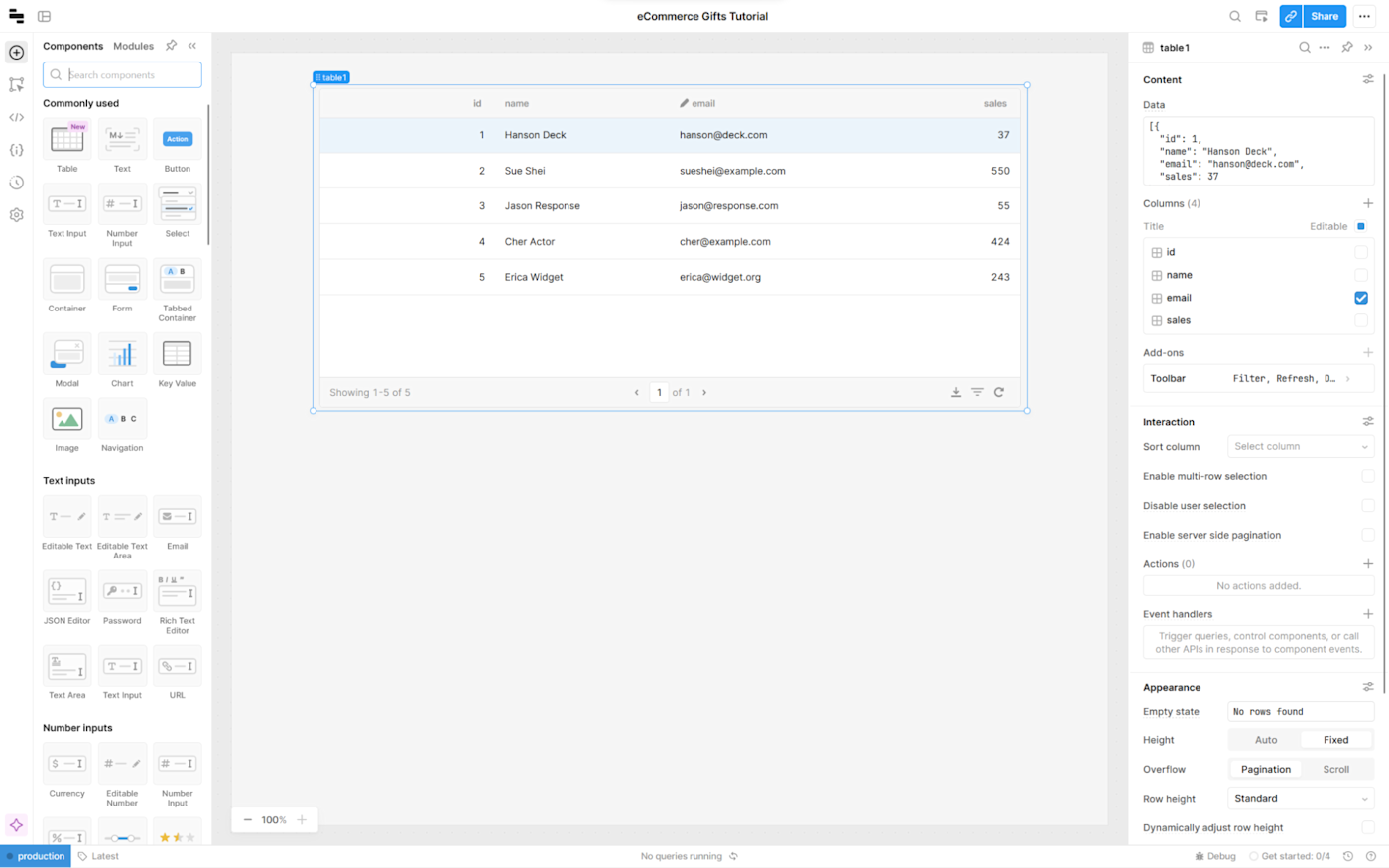Toggle the left panel layout icon
The image size is (1389, 868).
[x=44, y=16]
